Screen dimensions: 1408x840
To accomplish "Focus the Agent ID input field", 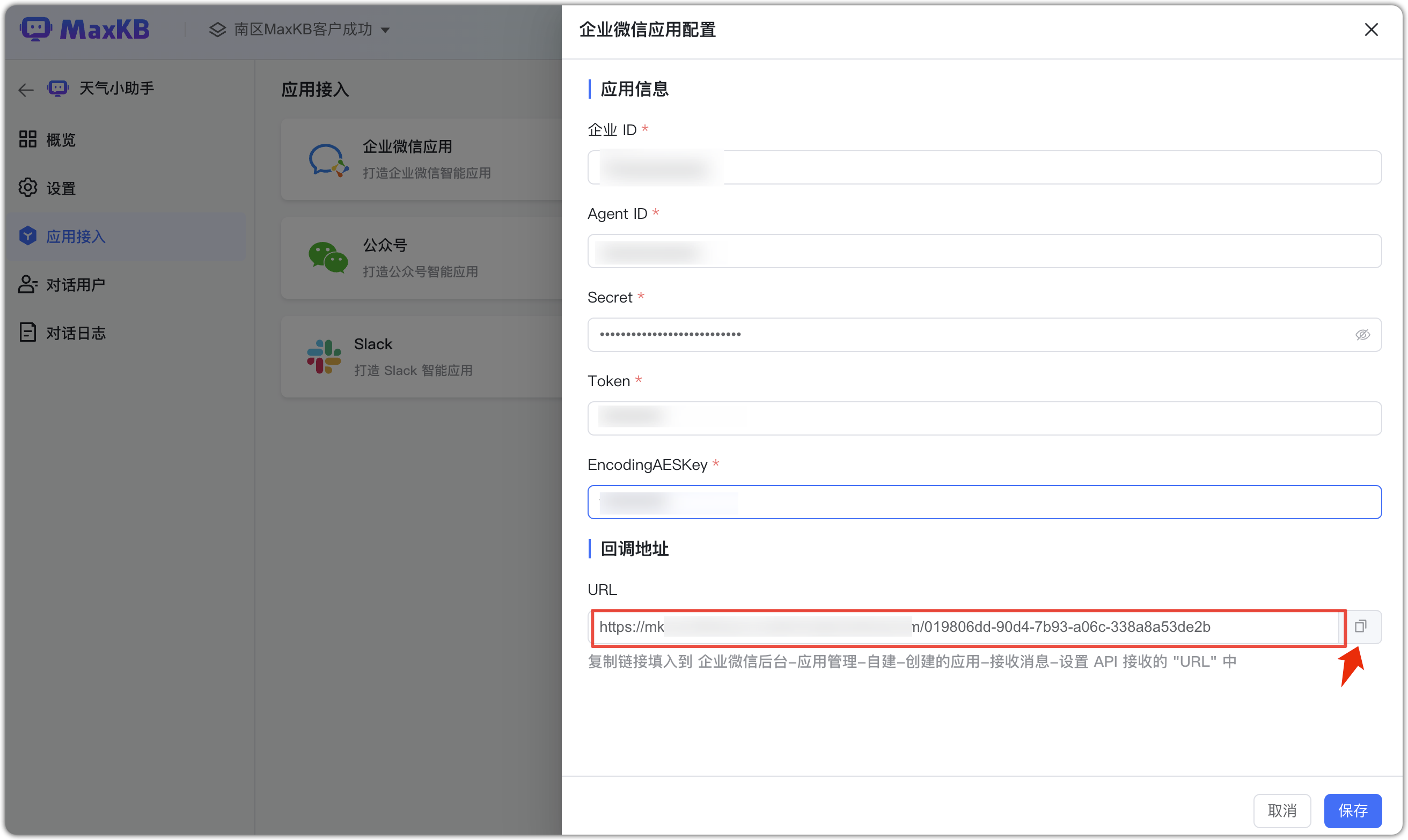I will point(985,252).
